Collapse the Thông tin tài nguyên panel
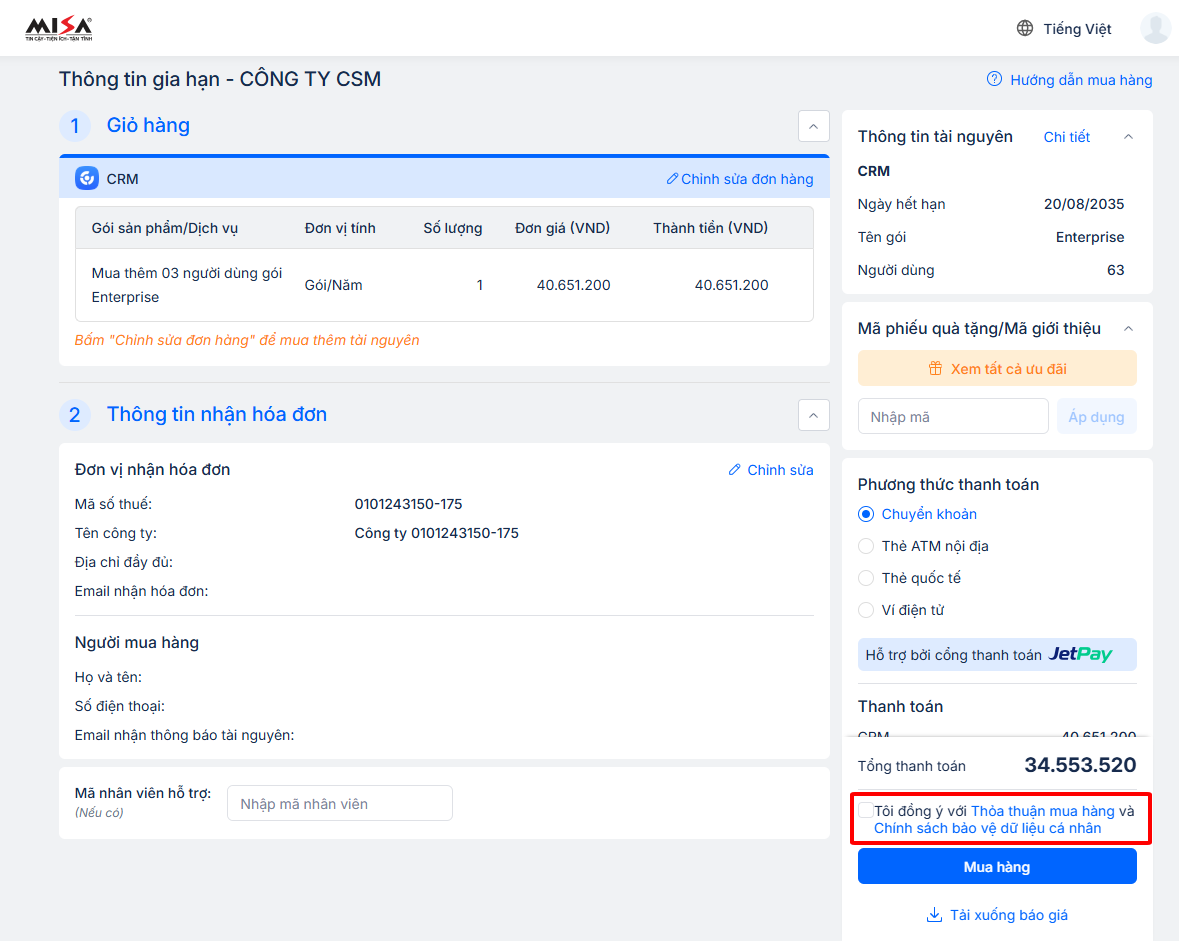1179x941 pixels. pos(1128,137)
